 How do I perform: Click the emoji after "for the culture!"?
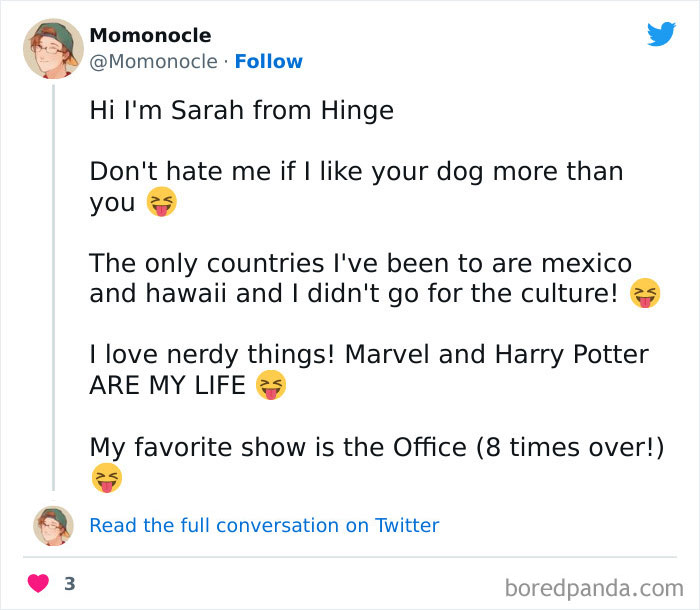coord(646,295)
